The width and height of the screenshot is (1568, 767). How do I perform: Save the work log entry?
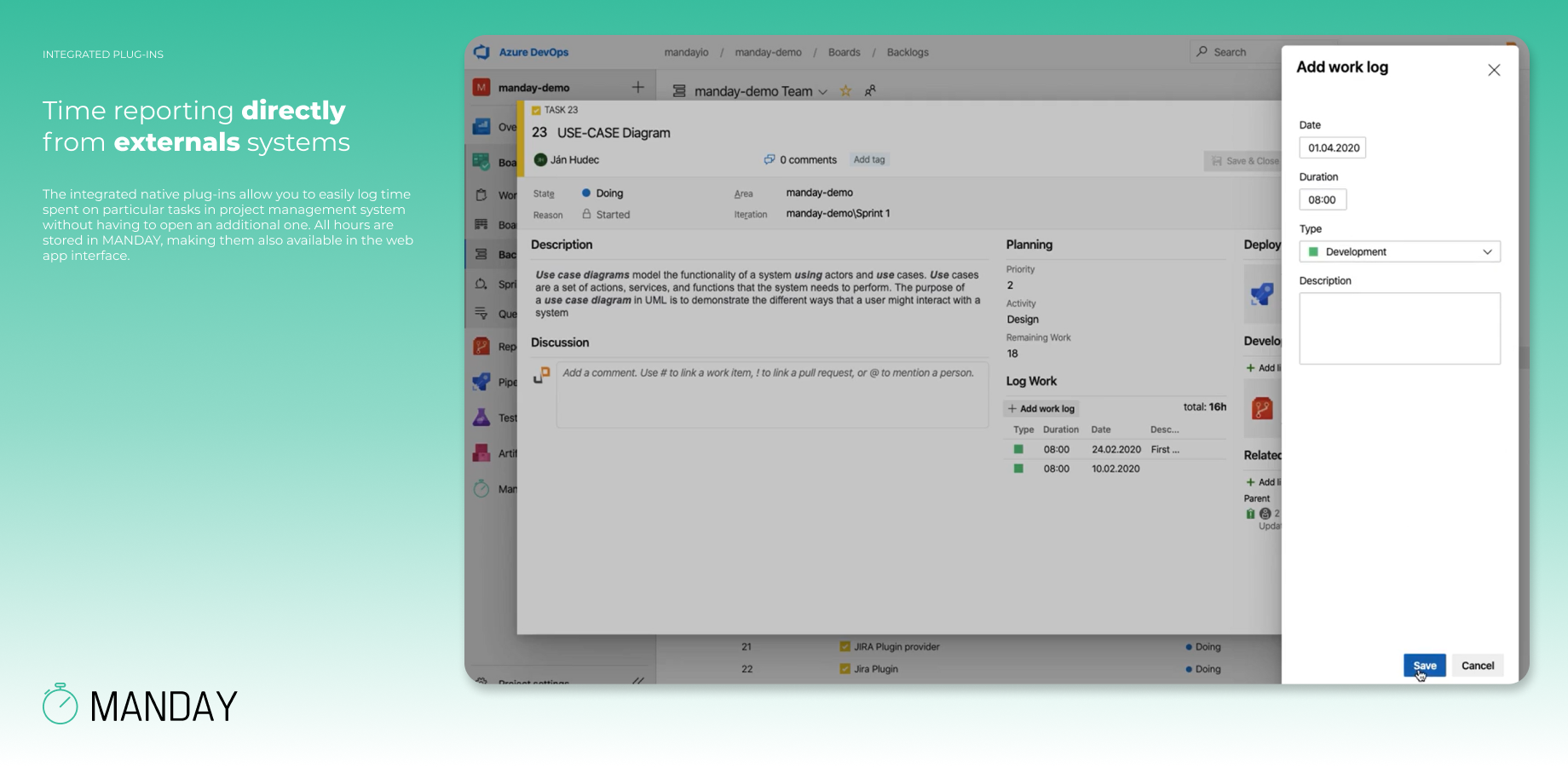pyautogui.click(x=1425, y=666)
